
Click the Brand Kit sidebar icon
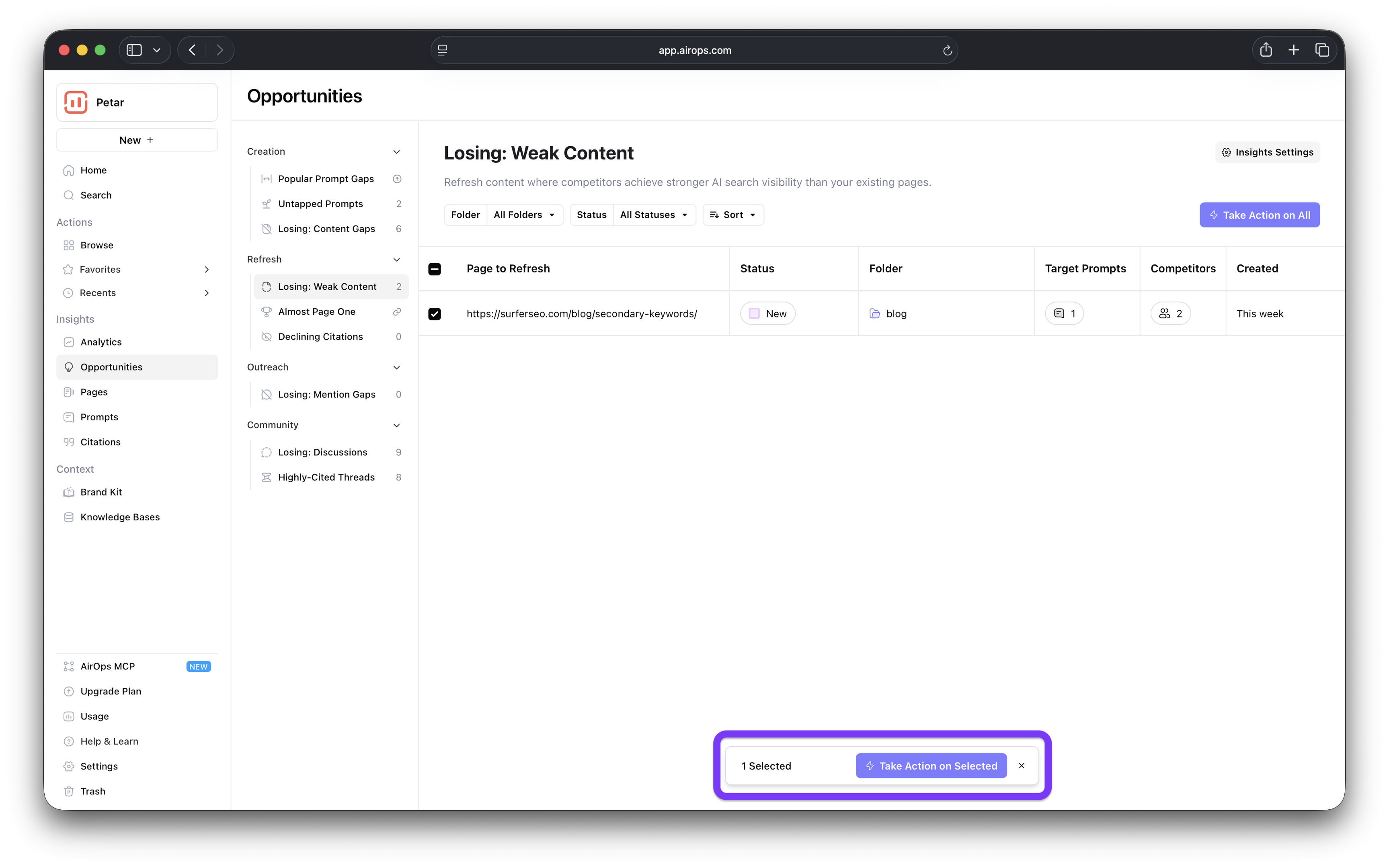pyautogui.click(x=69, y=492)
